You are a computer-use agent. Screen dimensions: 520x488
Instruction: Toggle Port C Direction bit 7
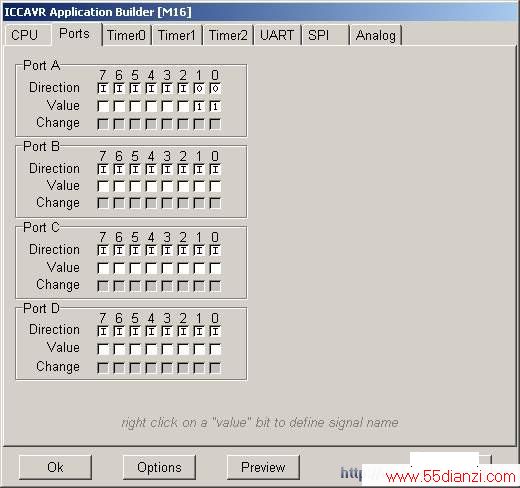pyautogui.click(x=103, y=250)
